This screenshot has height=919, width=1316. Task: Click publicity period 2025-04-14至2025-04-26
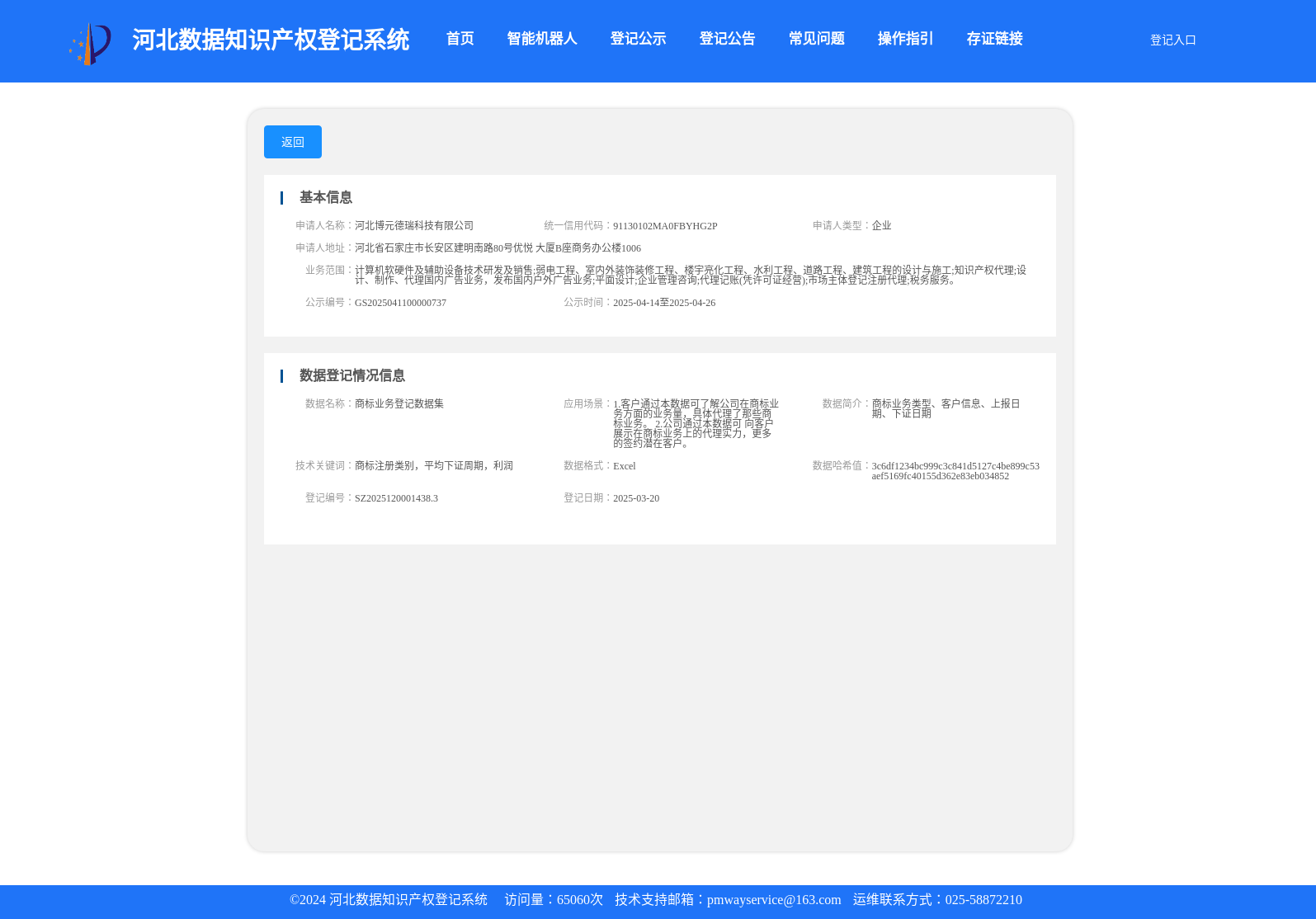click(664, 303)
